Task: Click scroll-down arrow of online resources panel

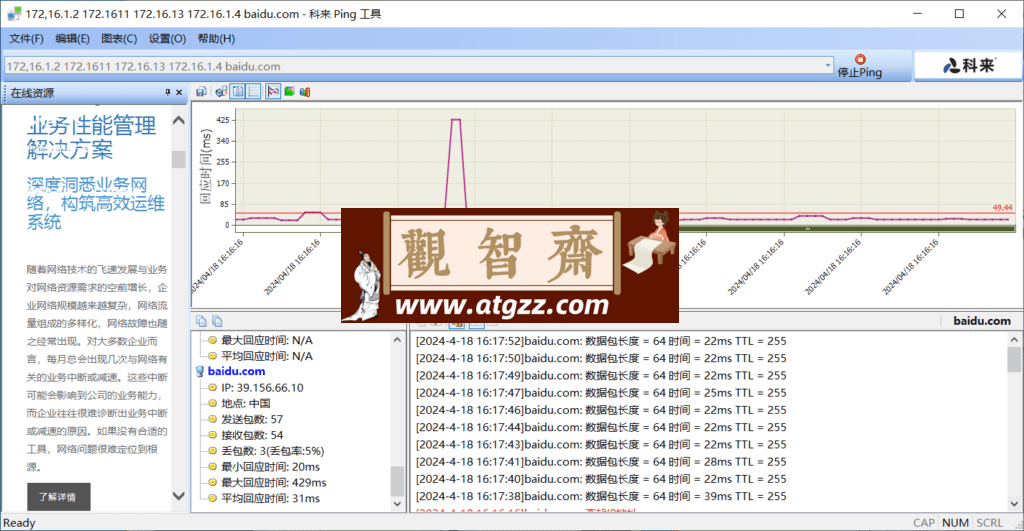Action: pos(178,496)
